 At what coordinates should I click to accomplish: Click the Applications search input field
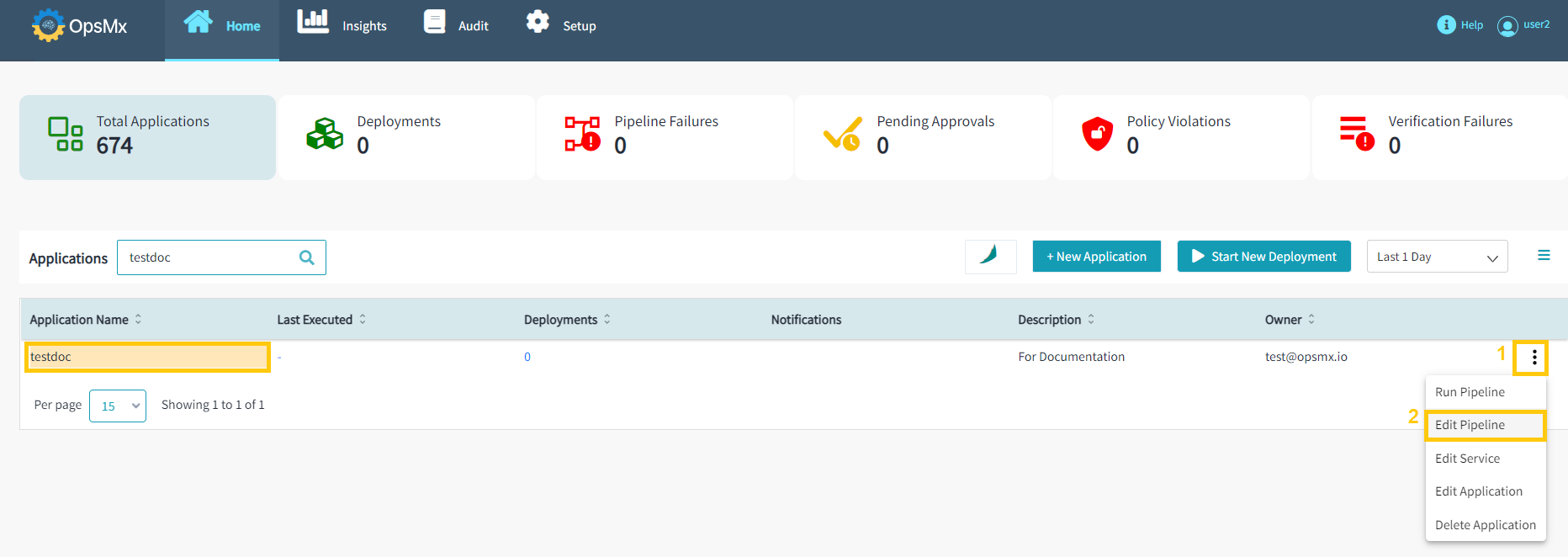tap(209, 257)
